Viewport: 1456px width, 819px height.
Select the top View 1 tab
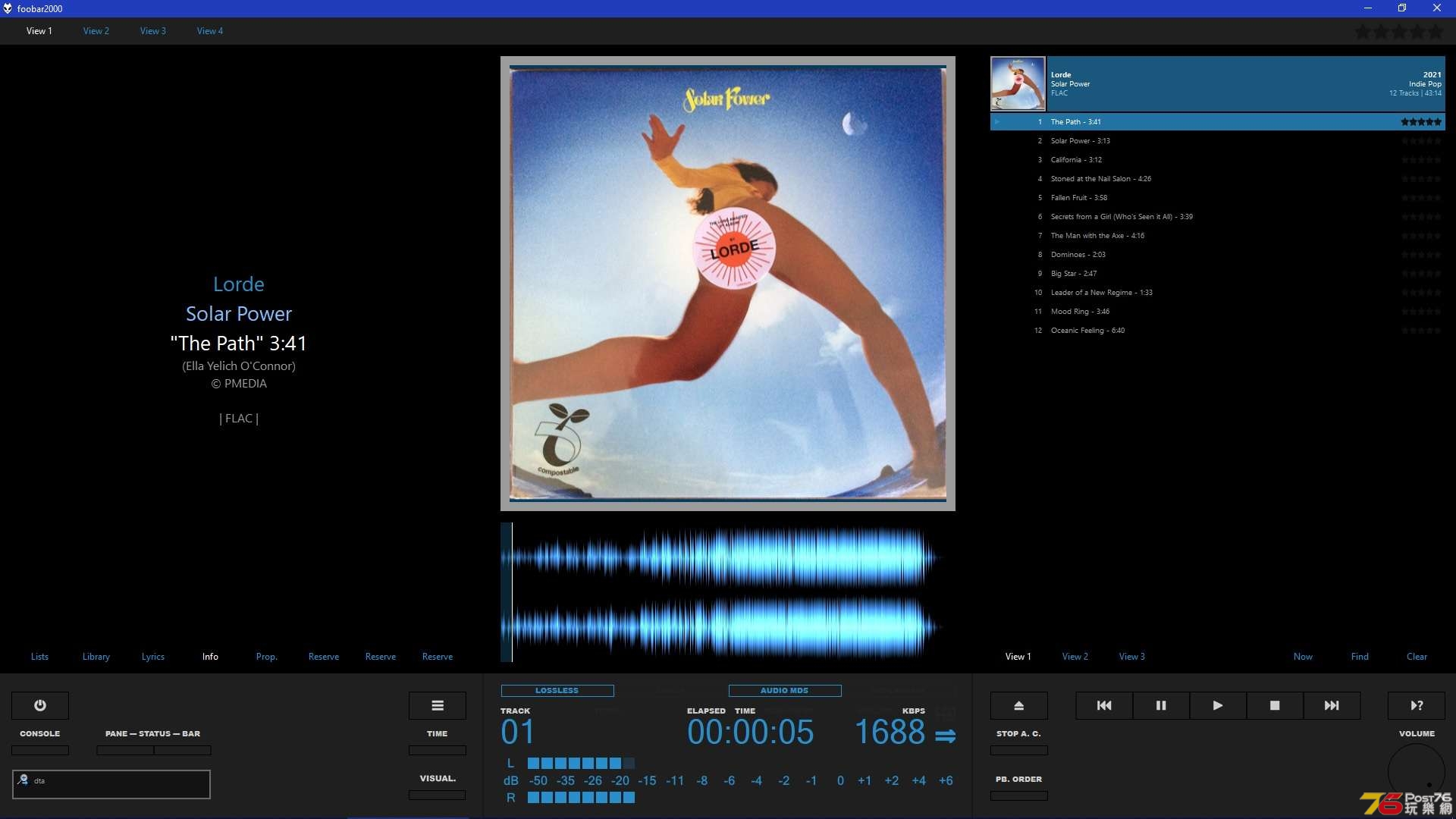pos(39,31)
